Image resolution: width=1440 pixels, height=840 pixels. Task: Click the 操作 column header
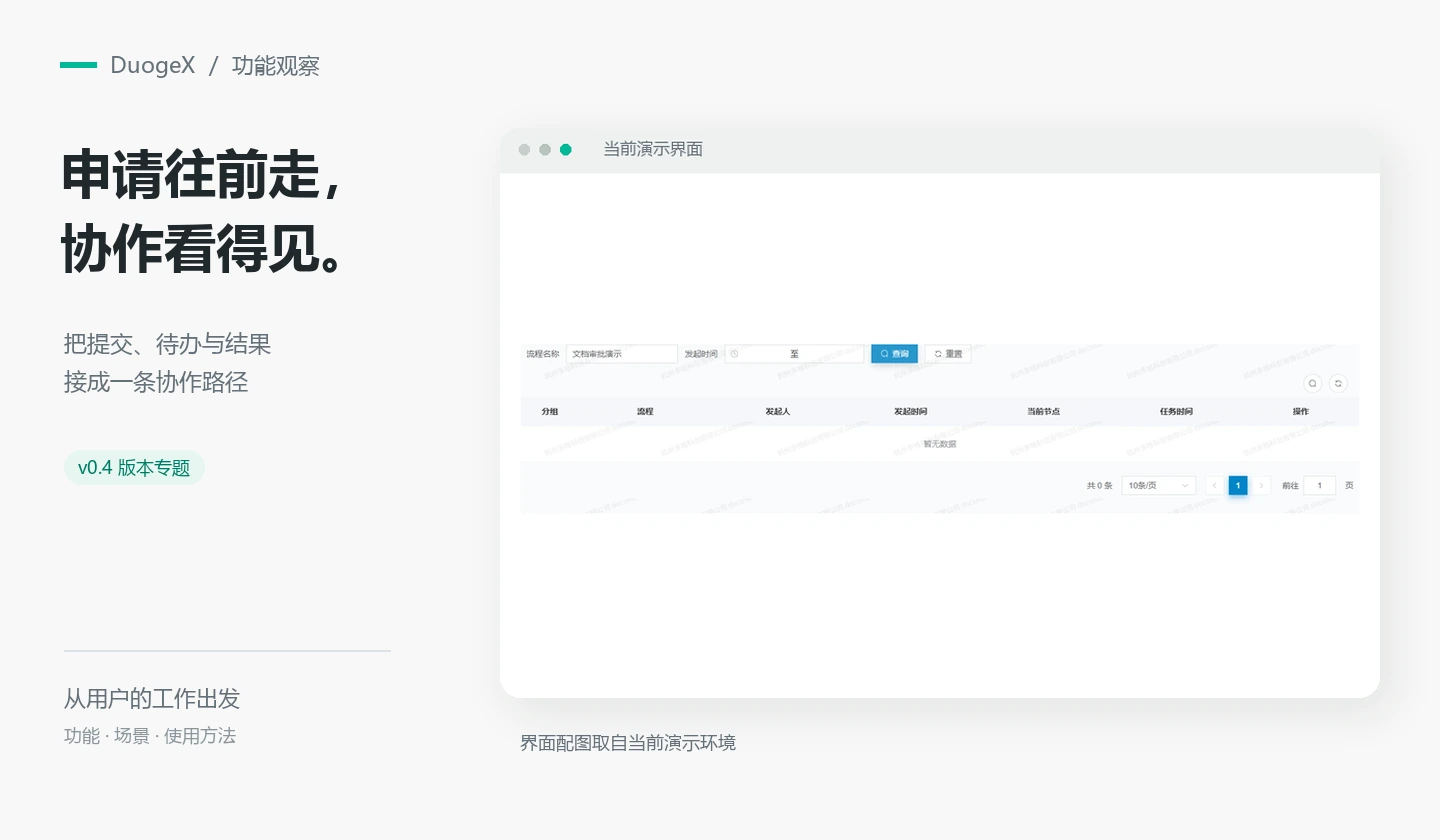[1300, 412]
